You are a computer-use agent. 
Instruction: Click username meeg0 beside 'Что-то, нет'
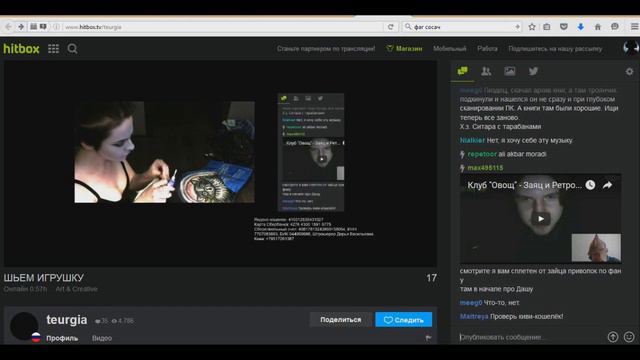click(x=471, y=302)
